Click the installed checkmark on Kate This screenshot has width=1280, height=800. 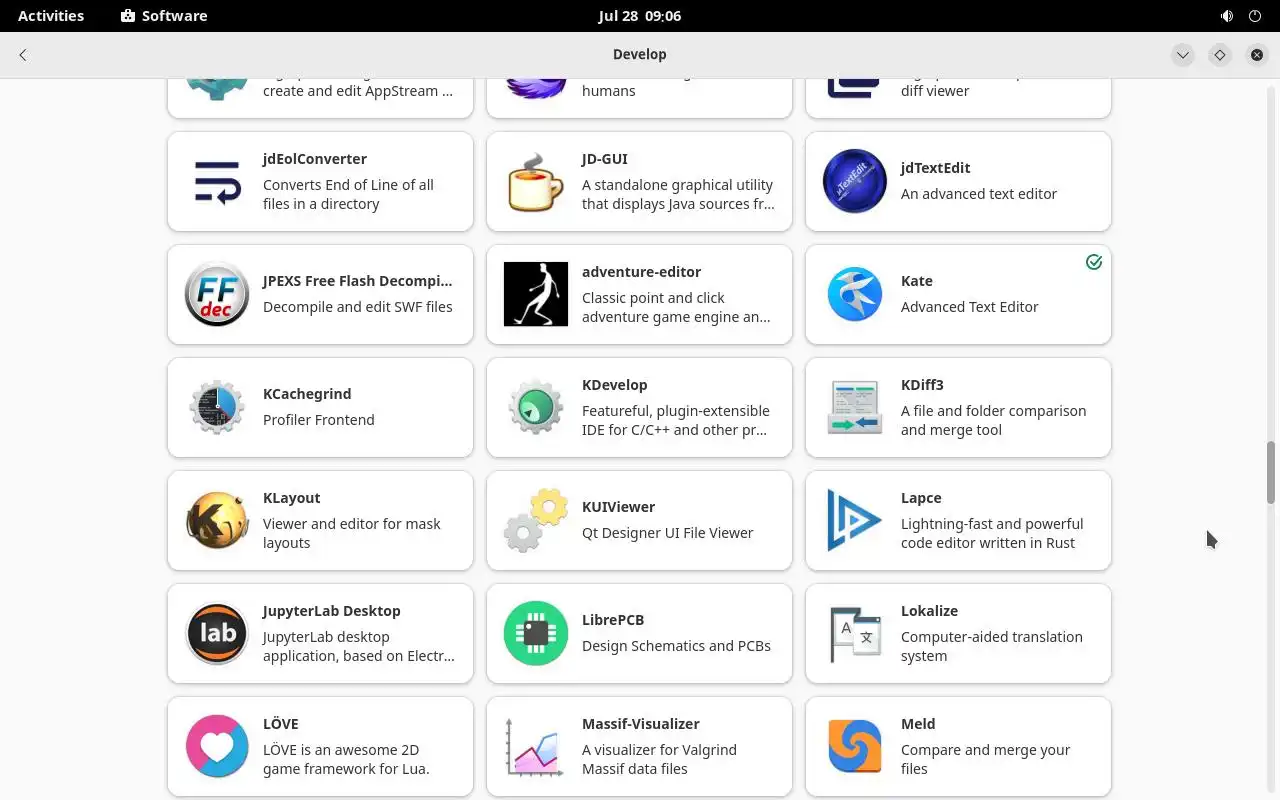[1094, 262]
